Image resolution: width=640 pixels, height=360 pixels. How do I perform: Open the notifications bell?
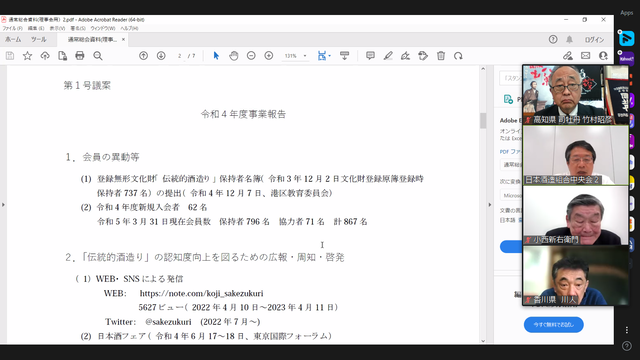(569, 39)
